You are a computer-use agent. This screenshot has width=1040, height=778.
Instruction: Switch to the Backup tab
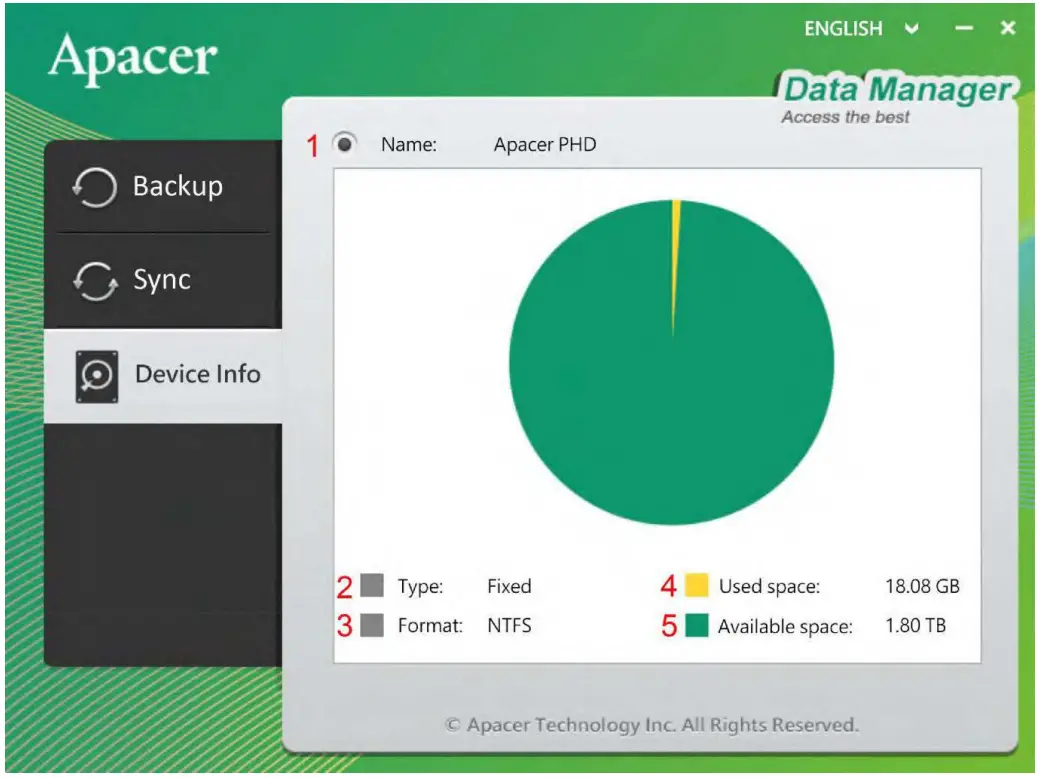point(162,186)
